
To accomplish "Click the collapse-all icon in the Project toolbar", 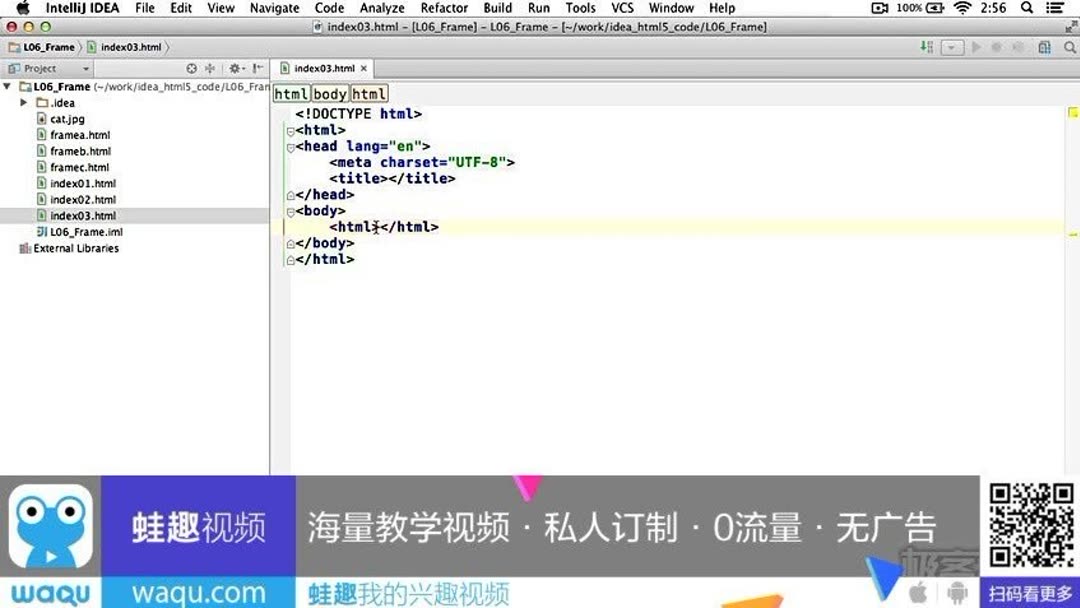I will pyautogui.click(x=192, y=69).
